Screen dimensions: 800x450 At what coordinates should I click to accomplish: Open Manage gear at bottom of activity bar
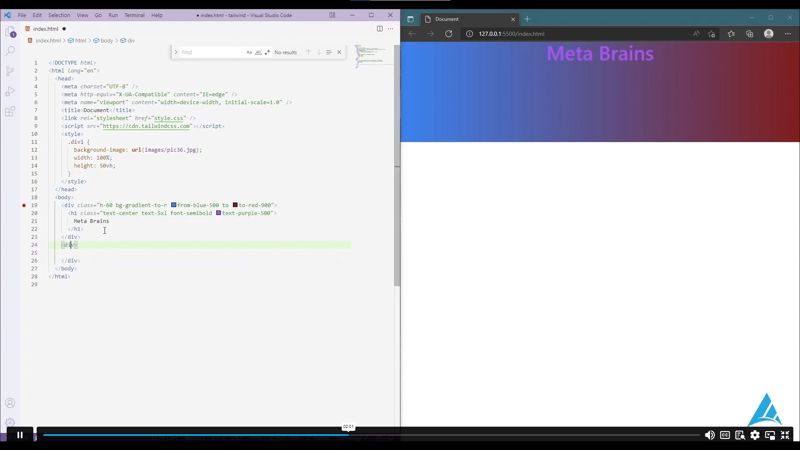[x=10, y=422]
